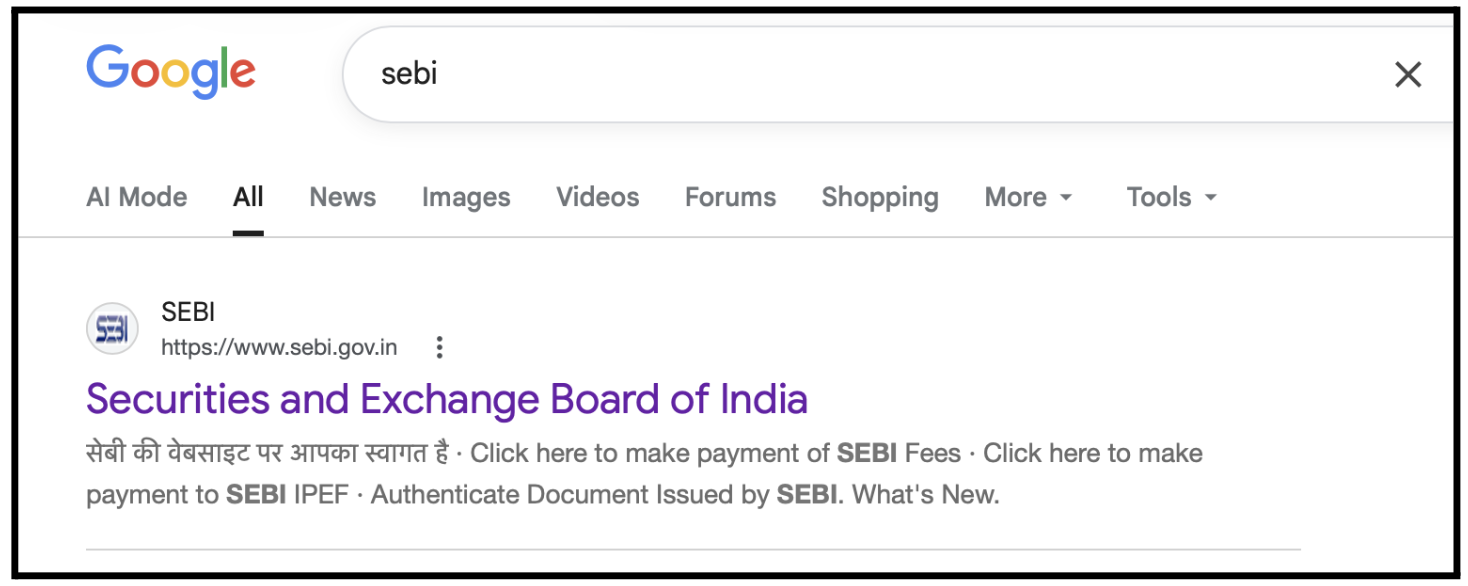
Task: Click the sebi query text in search bar
Action: [407, 74]
